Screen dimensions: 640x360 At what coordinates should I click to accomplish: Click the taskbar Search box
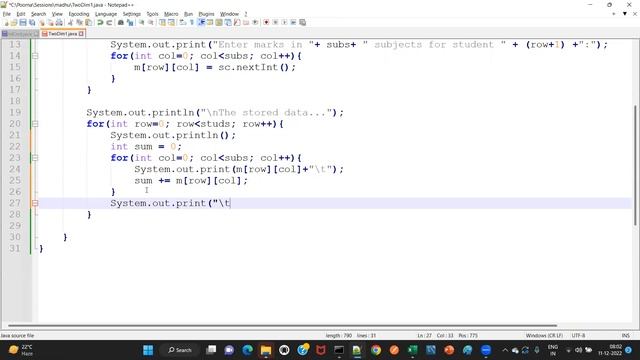tap(180, 350)
